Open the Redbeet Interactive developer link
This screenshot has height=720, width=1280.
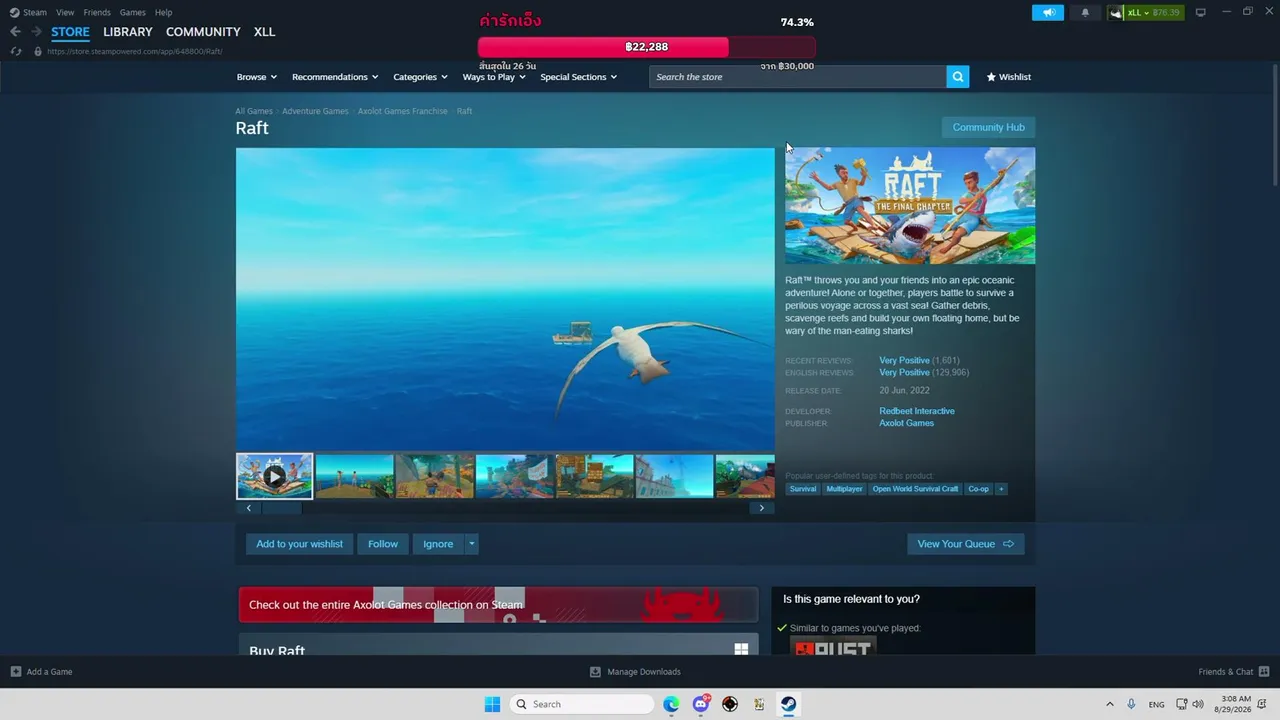pos(917,411)
